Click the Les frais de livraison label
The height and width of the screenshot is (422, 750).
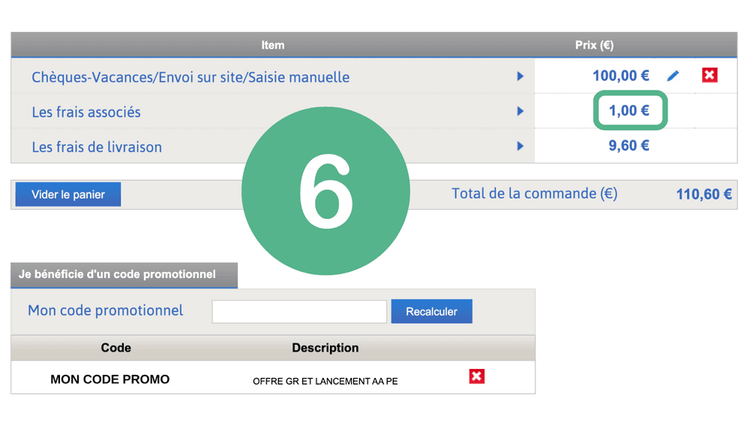[x=97, y=147]
